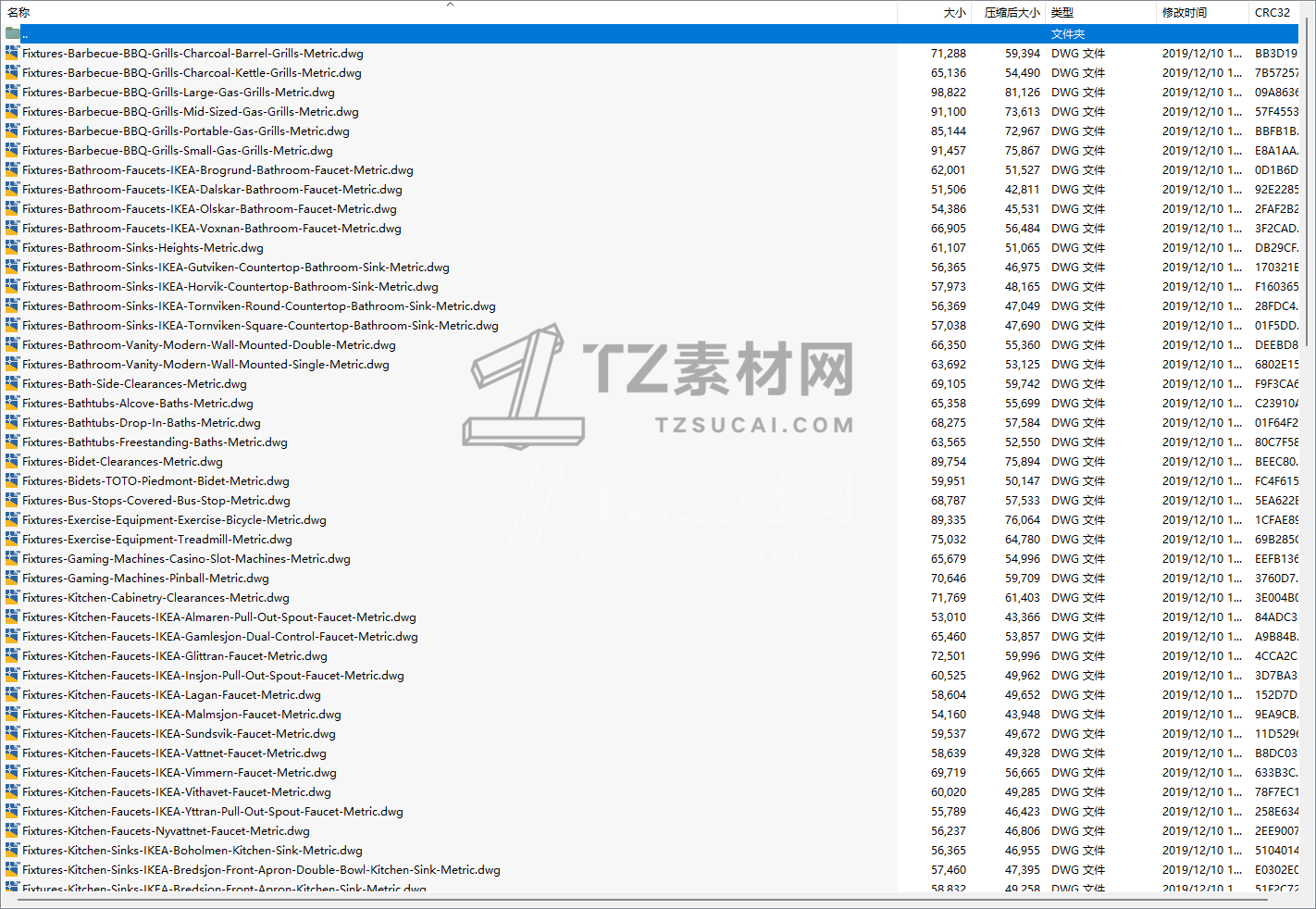This screenshot has height=909, width=1316.
Task: Select the DWG icon for Bathtubs-Alcove-Baths-Metric.dwg
Action: coord(12,403)
